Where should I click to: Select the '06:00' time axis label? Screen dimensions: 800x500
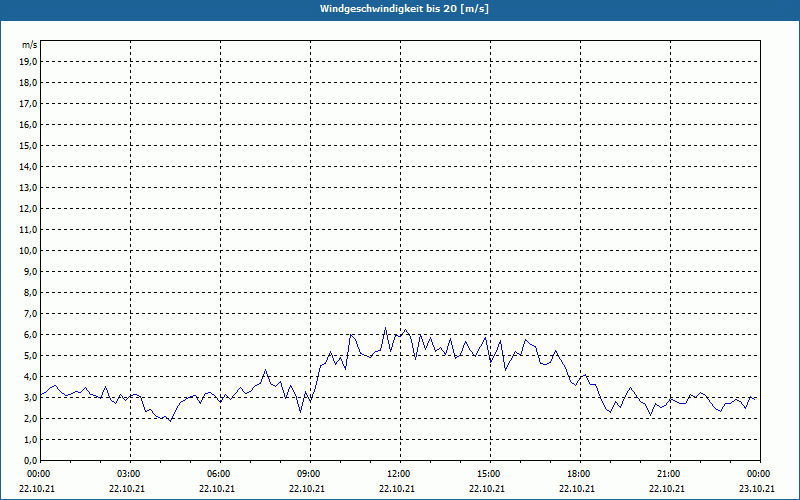tap(220, 474)
